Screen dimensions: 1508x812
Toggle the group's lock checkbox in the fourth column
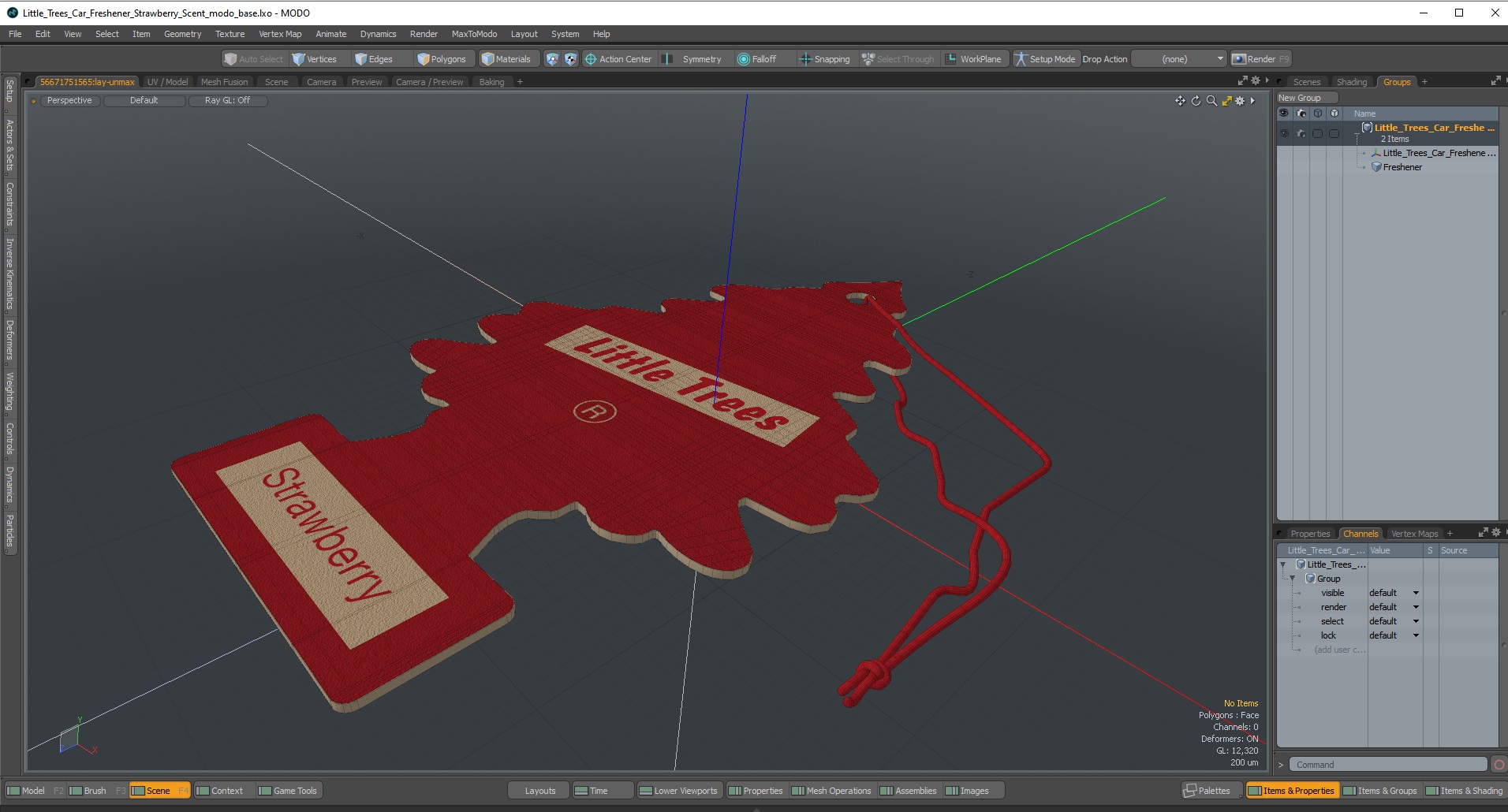coord(1334,134)
